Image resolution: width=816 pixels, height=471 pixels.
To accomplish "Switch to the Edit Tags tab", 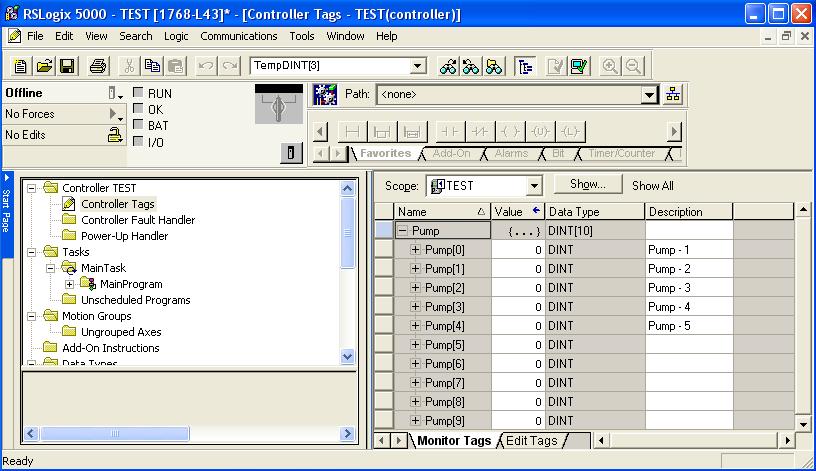I will tap(531, 441).
